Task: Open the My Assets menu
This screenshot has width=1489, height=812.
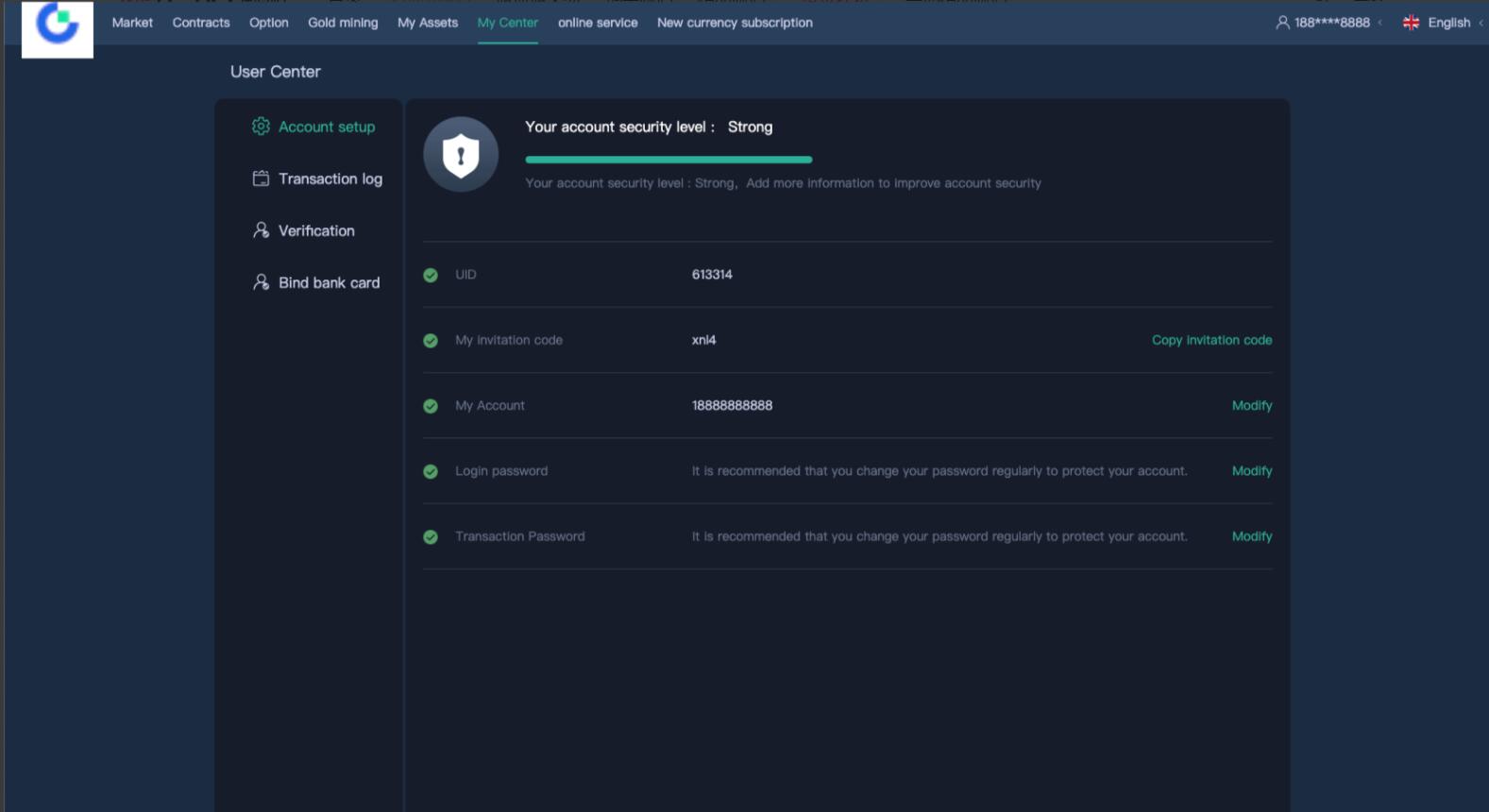Action: click(x=427, y=23)
